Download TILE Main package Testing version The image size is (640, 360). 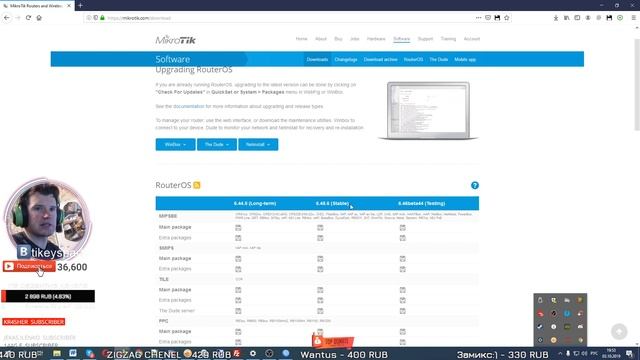pos(402,290)
